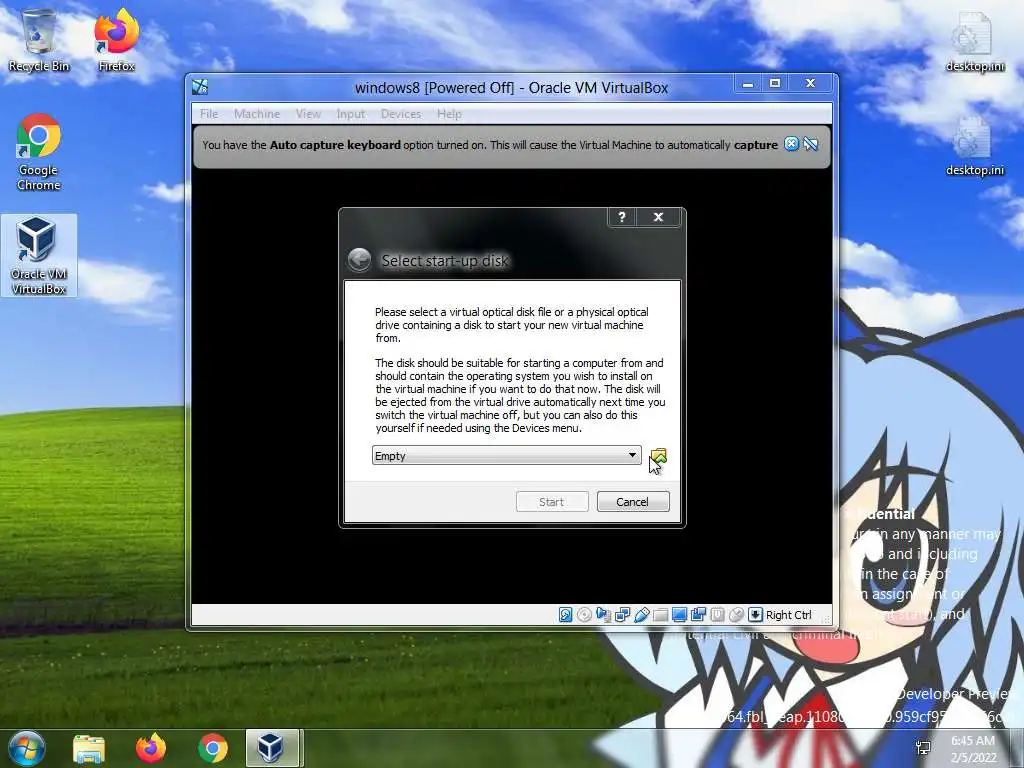Viewport: 1024px width, 768px height.
Task: Browse for a virtual optical disk file
Action: pyautogui.click(x=658, y=456)
